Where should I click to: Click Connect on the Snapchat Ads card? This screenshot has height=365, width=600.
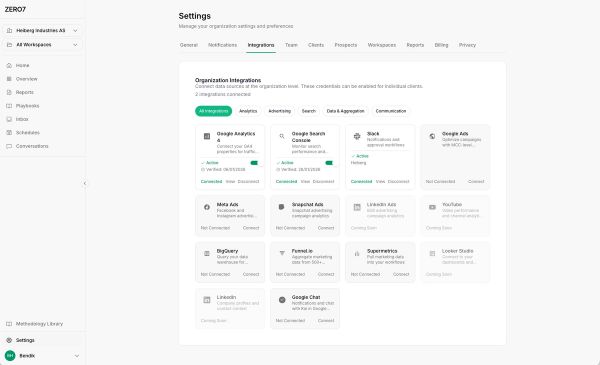pyautogui.click(x=326, y=228)
